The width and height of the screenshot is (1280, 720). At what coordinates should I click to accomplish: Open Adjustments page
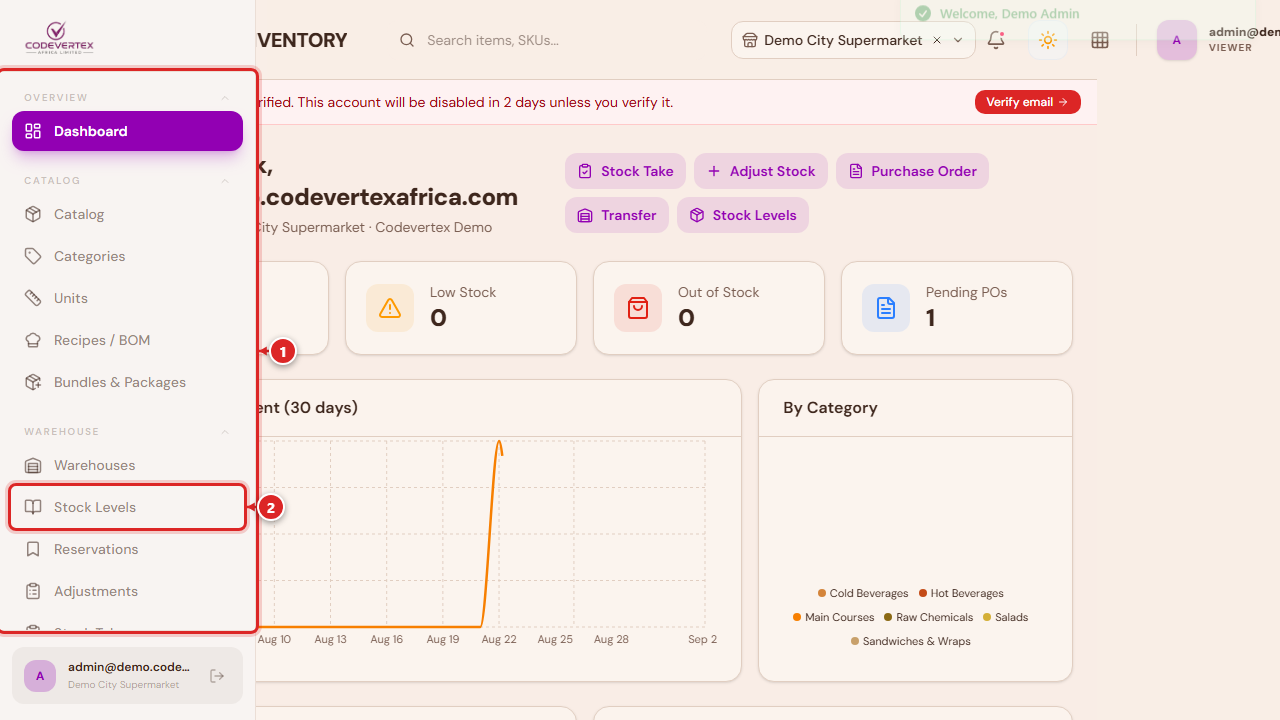coord(127,591)
